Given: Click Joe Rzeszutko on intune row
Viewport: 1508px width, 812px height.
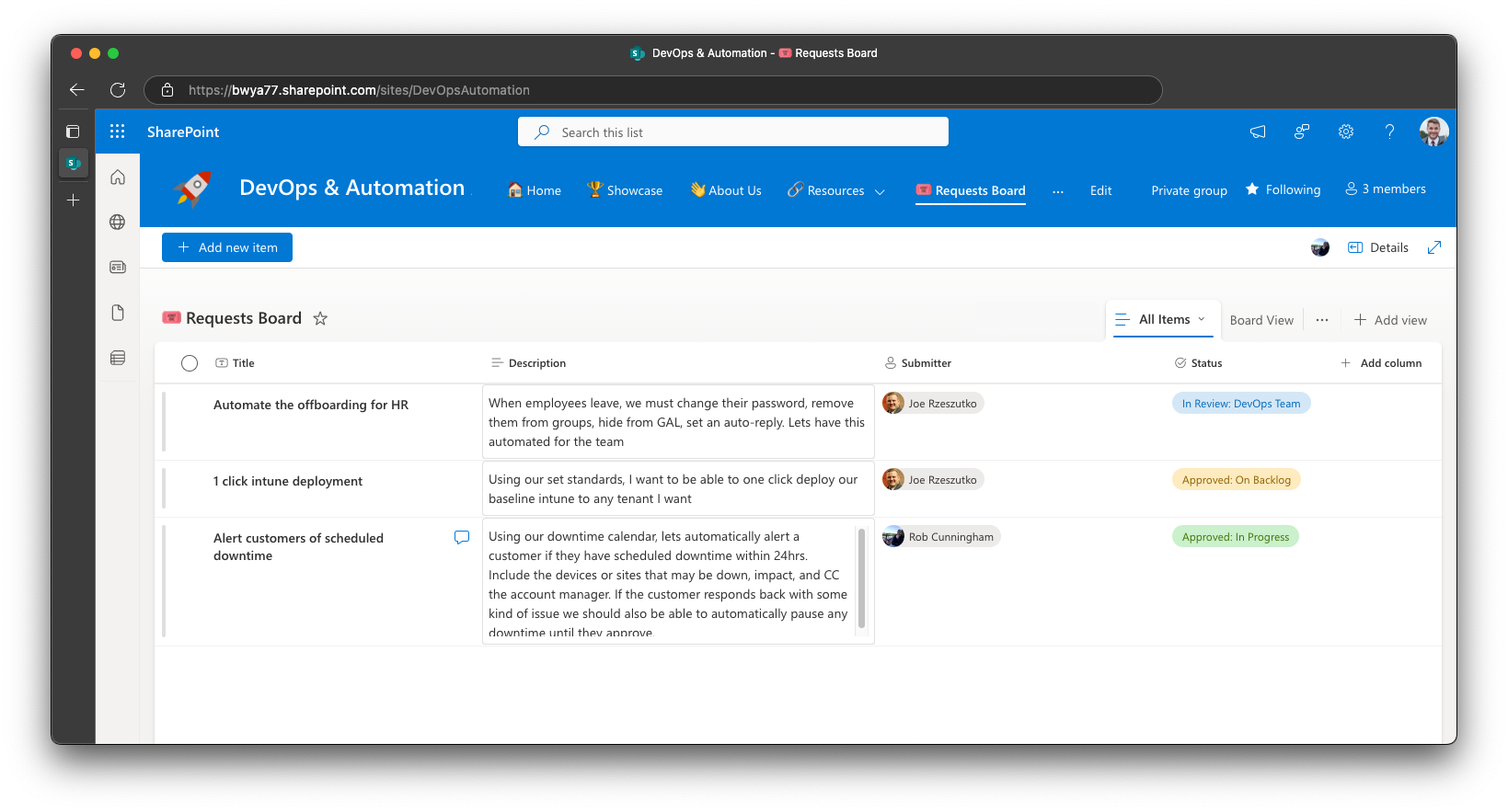Looking at the screenshot, I should [933, 480].
